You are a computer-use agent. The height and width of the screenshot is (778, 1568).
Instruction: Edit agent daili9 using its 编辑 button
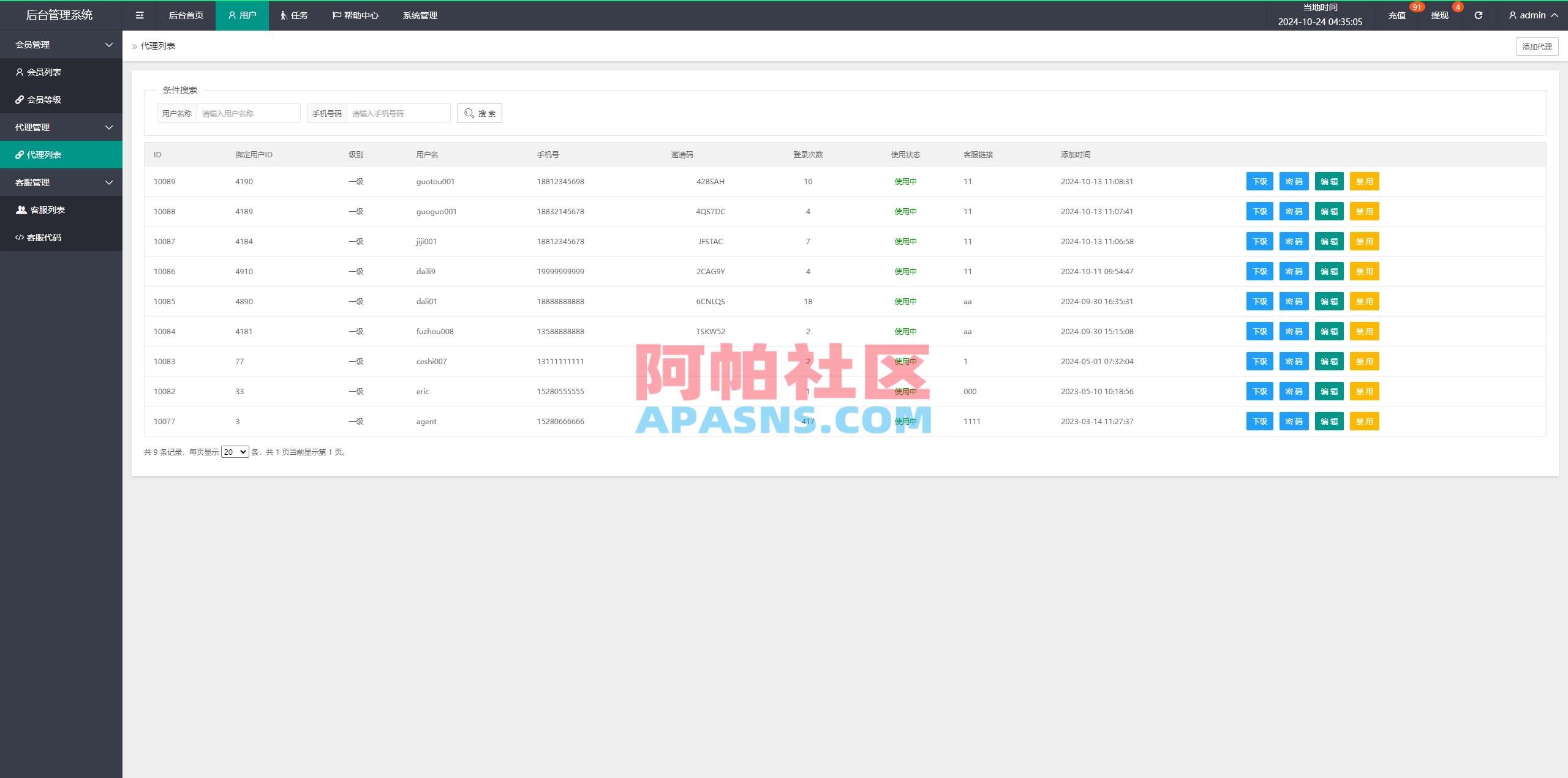(1329, 271)
